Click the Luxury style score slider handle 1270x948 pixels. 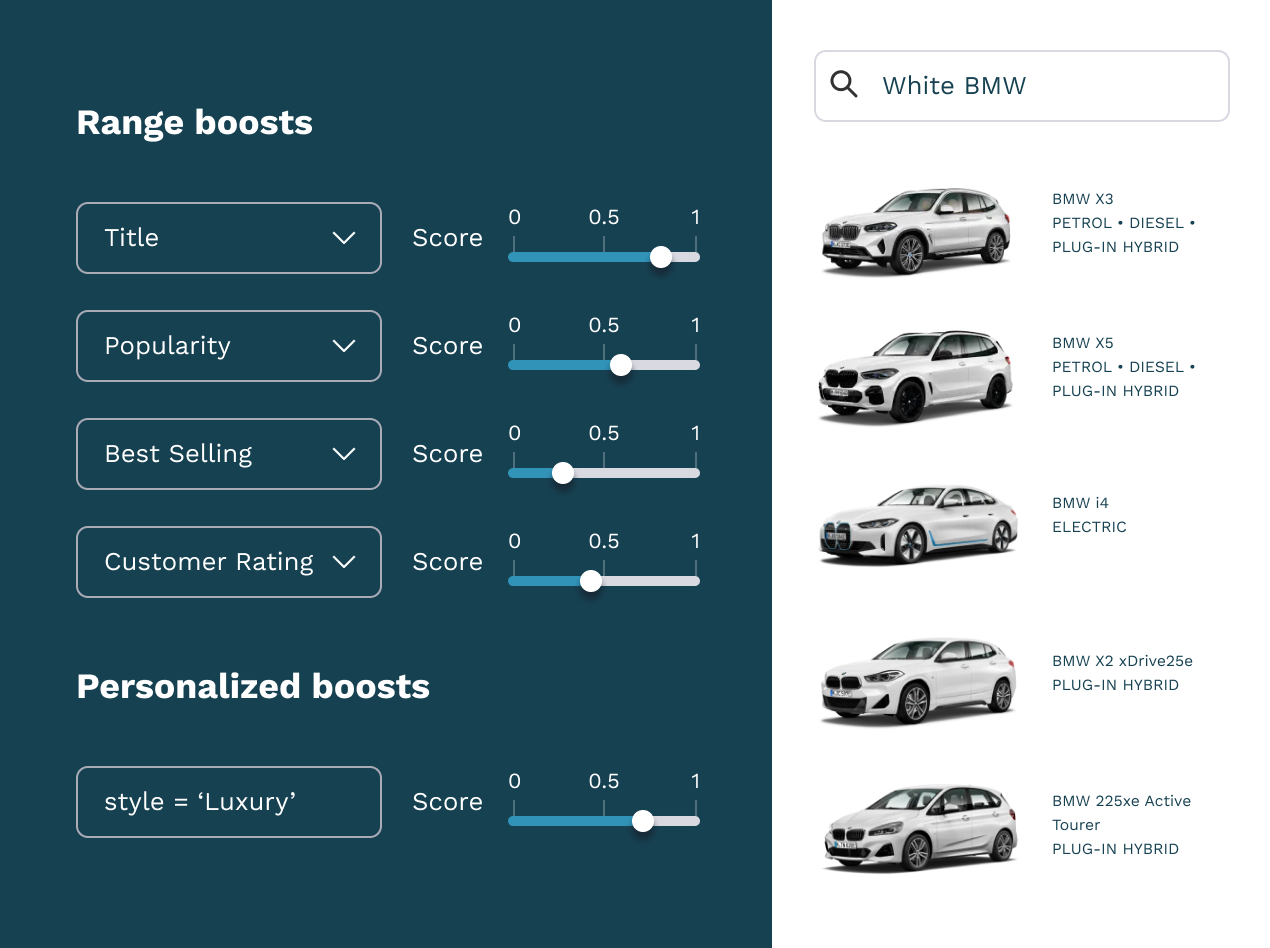pos(643,821)
